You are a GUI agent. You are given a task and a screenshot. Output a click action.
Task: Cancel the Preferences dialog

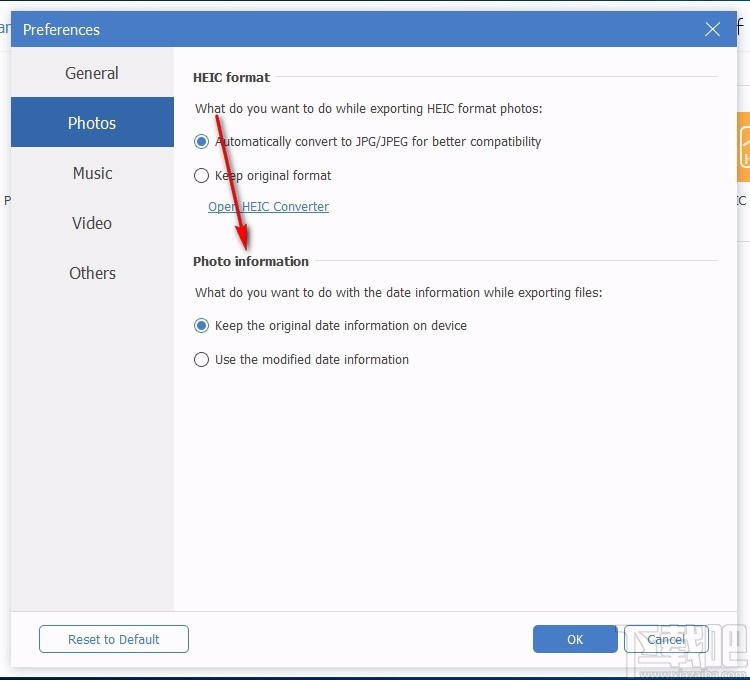[x=666, y=639]
